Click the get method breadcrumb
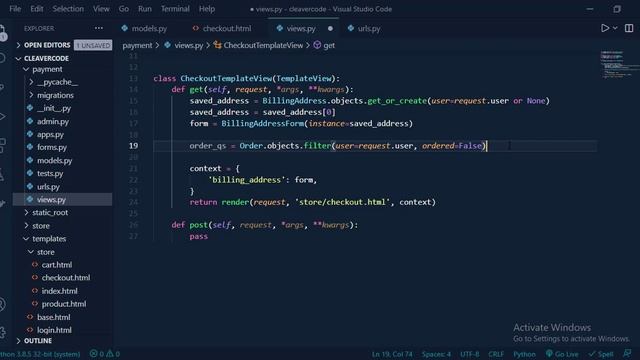The height and width of the screenshot is (360, 640). pyautogui.click(x=329, y=45)
